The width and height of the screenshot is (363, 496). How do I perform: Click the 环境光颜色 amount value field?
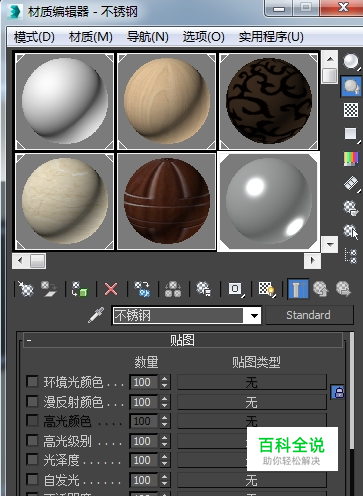(x=144, y=382)
